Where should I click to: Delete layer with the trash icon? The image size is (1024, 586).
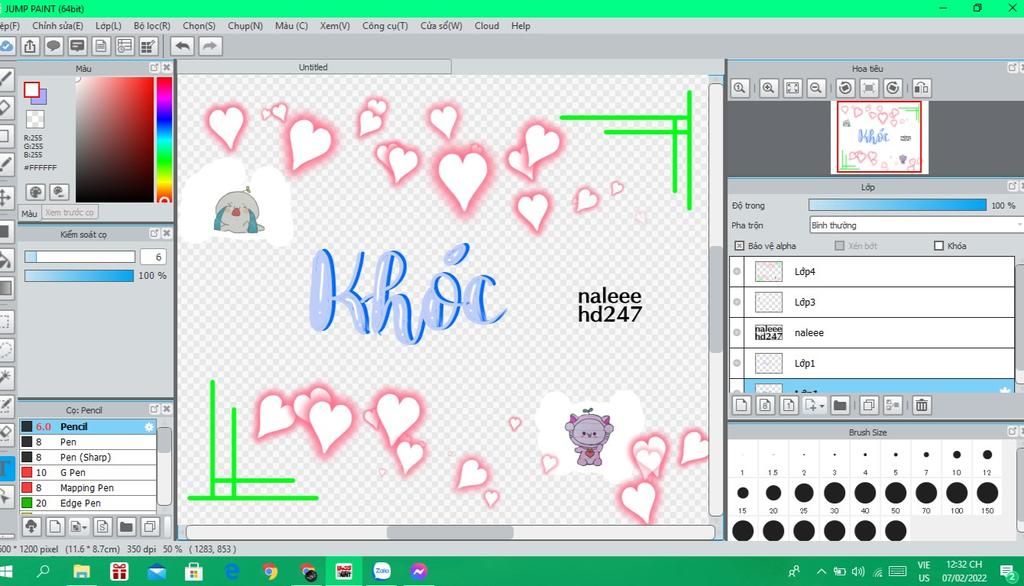(921, 406)
